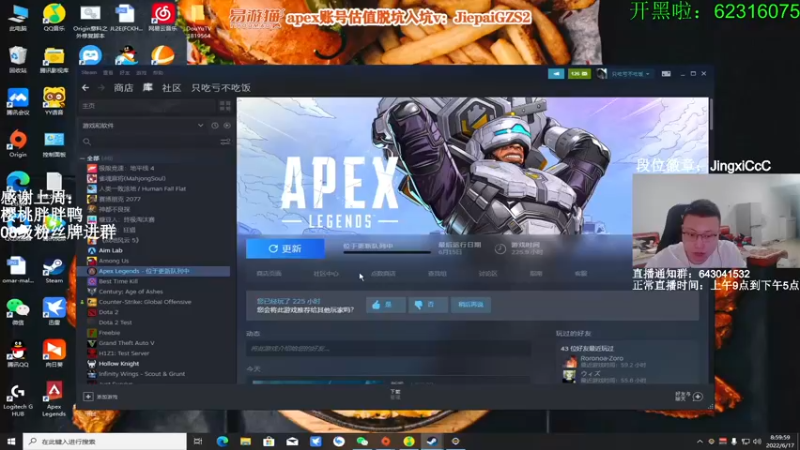
Task: Click the recent activity clock icon in library
Action: tap(215, 126)
